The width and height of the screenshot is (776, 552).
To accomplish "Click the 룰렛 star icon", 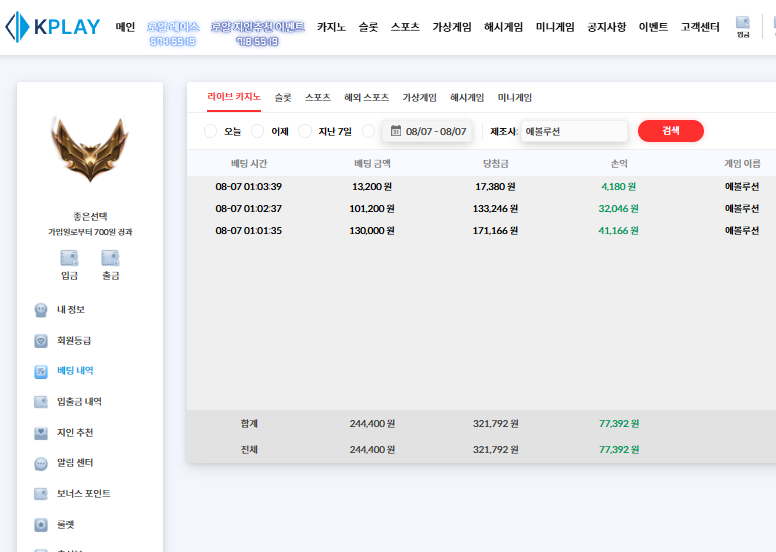I will (41, 525).
